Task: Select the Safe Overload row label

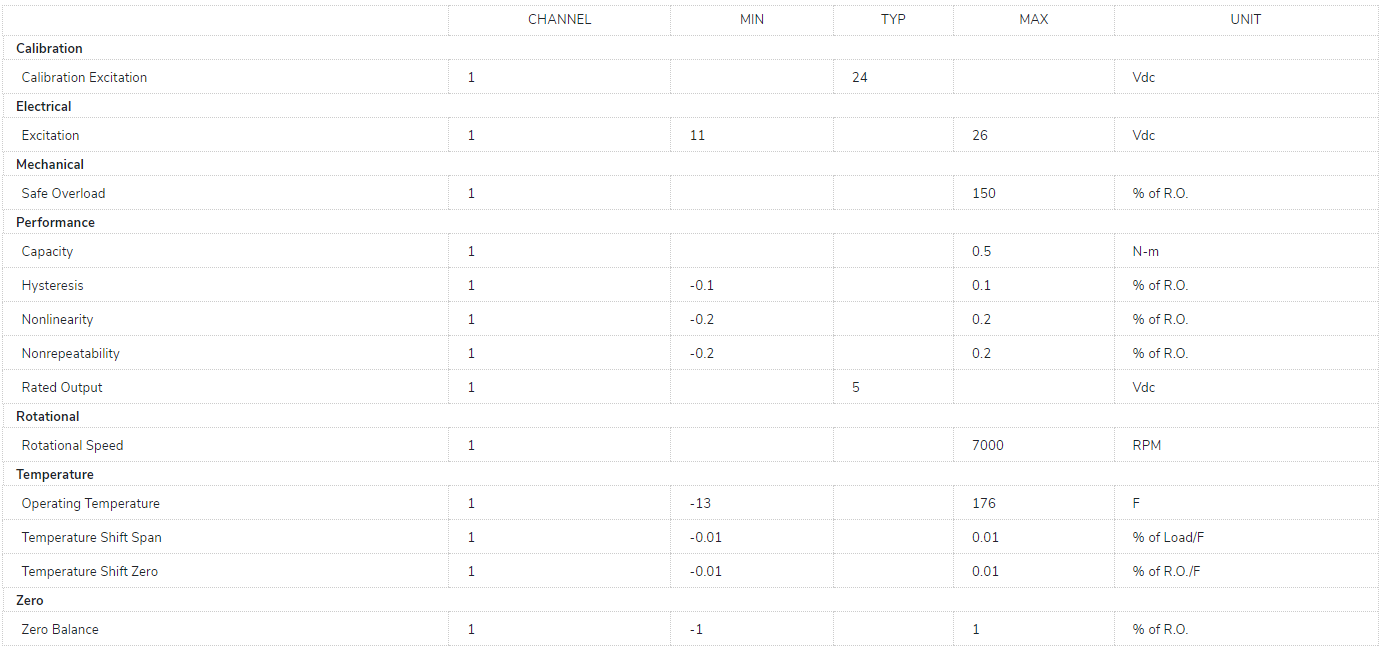Action: [63, 193]
